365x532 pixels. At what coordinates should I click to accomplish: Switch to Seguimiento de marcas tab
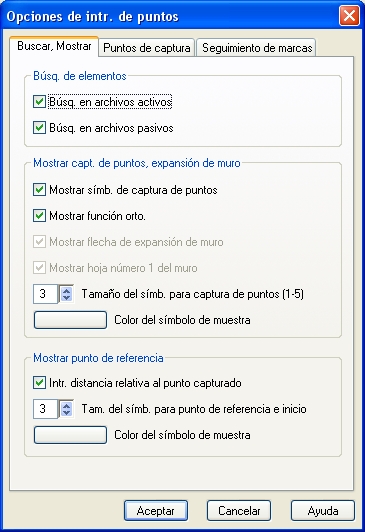click(257, 48)
